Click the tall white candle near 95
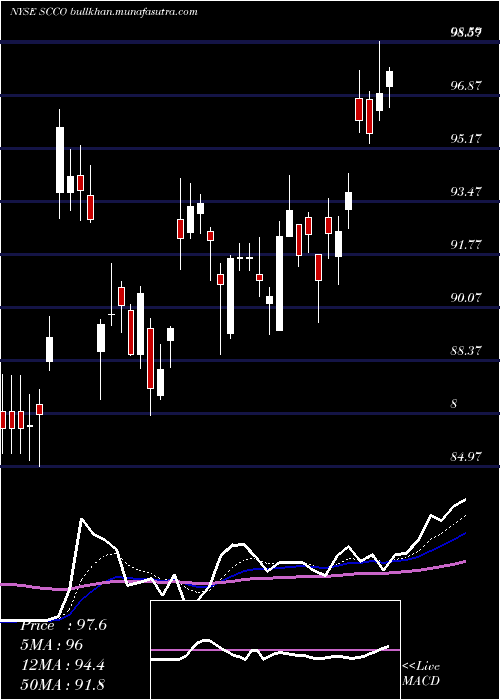This screenshot has height=700, width=500. (x=60, y=160)
